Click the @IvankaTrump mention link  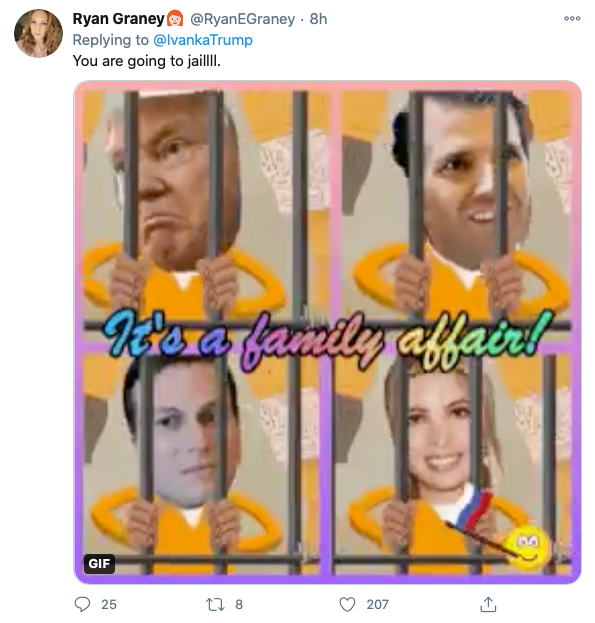[203, 40]
